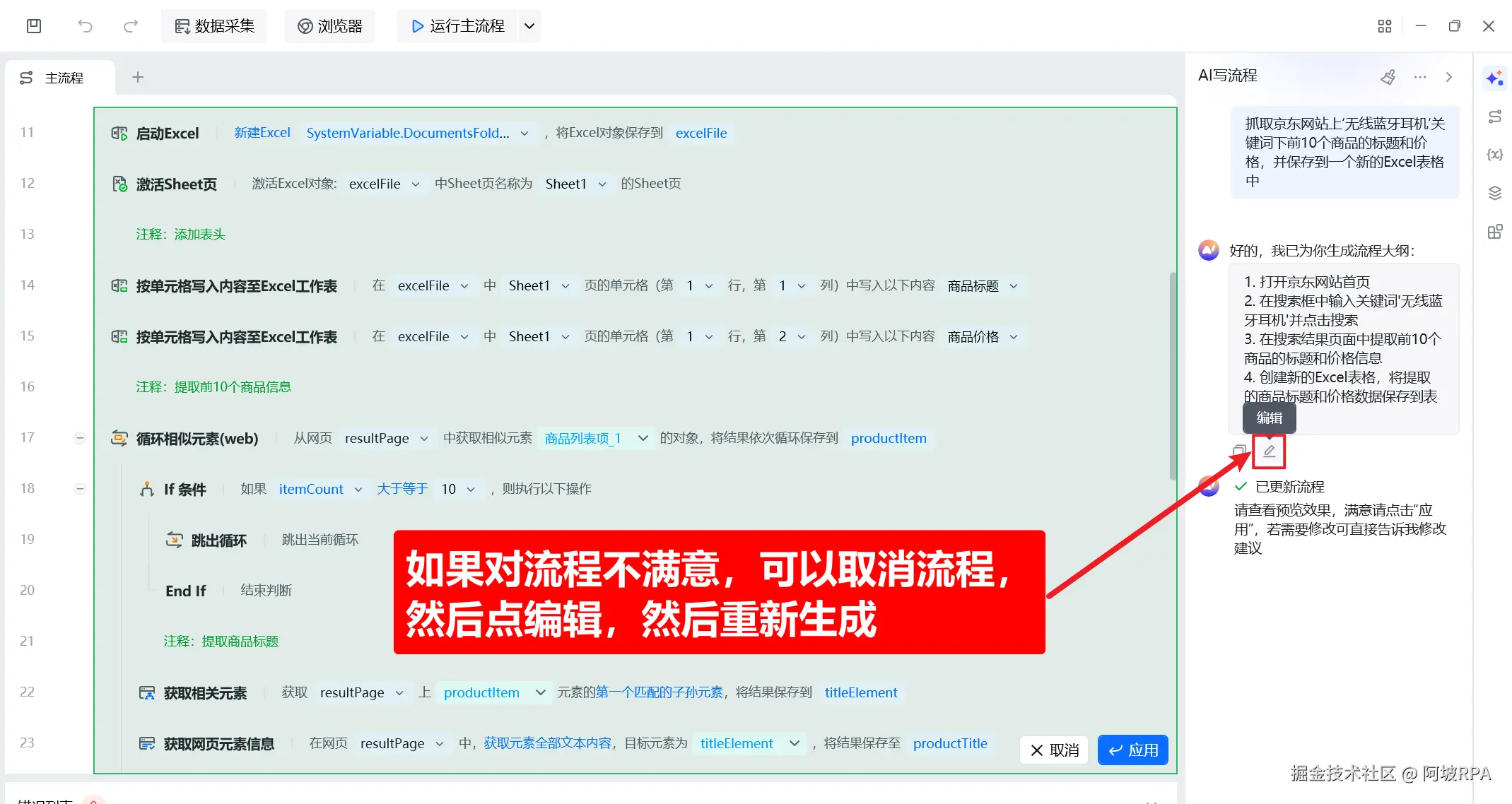This screenshot has height=804, width=1512.
Task: Expand the Sheet1 dropdown in 激活Sheet页
Action: click(x=602, y=184)
